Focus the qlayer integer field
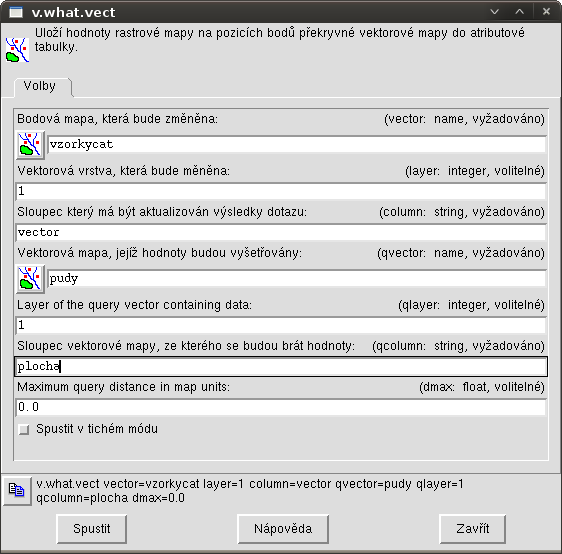Viewport: 562px width, 554px height. tap(281, 325)
